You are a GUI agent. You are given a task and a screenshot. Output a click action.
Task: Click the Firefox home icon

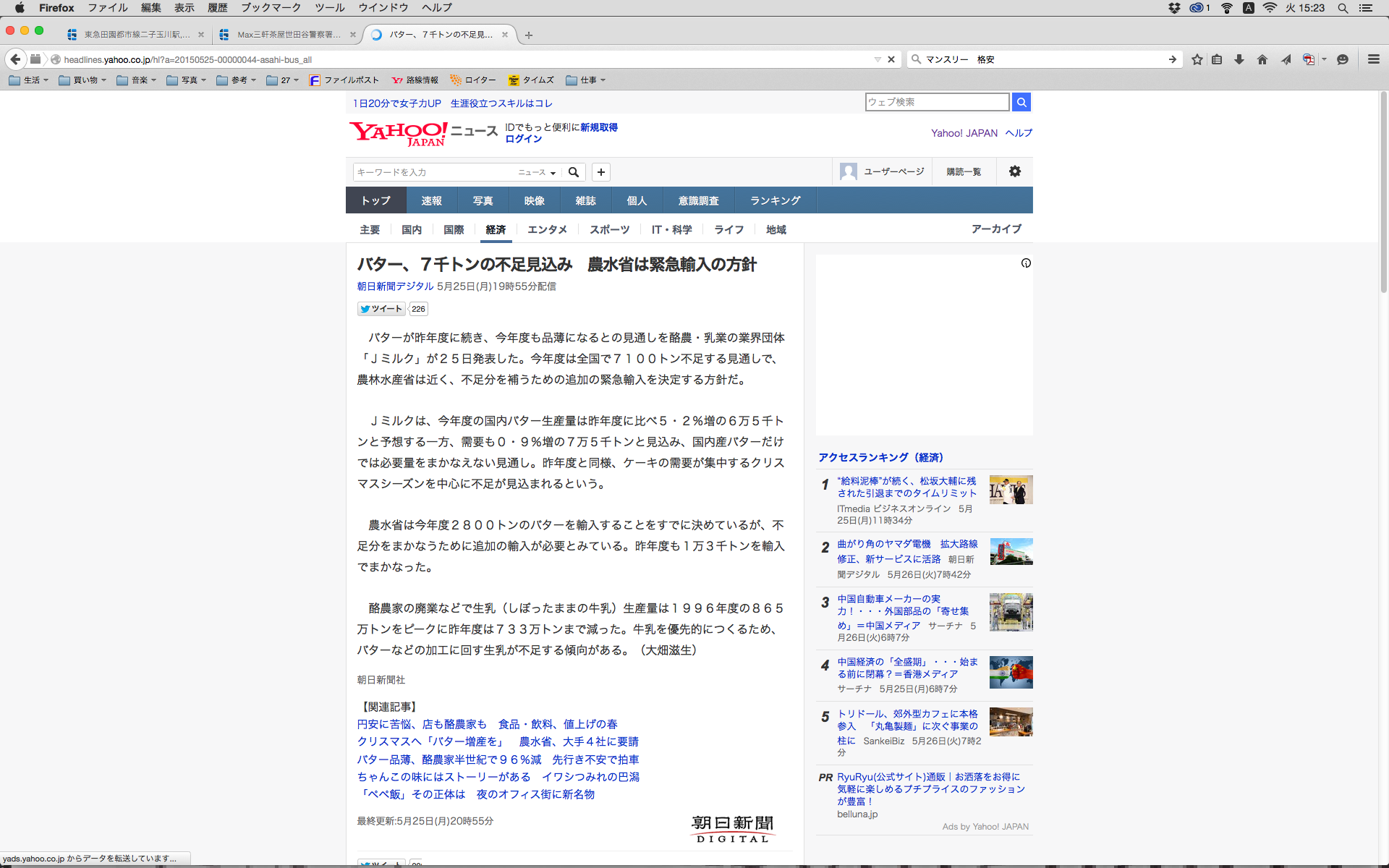pyautogui.click(x=1262, y=59)
